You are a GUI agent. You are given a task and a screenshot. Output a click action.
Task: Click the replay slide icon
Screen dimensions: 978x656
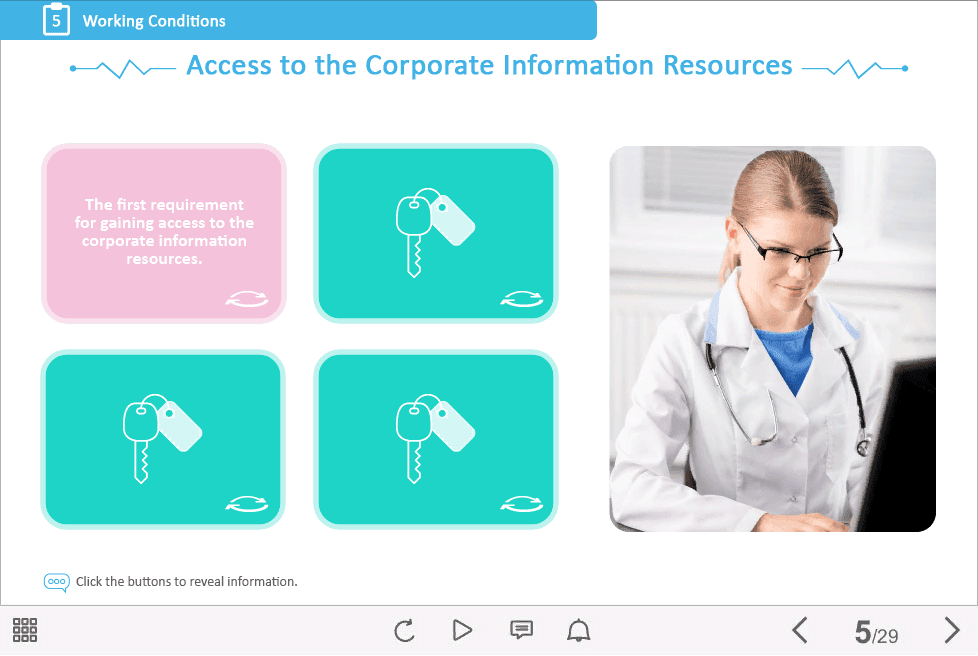[x=404, y=630]
